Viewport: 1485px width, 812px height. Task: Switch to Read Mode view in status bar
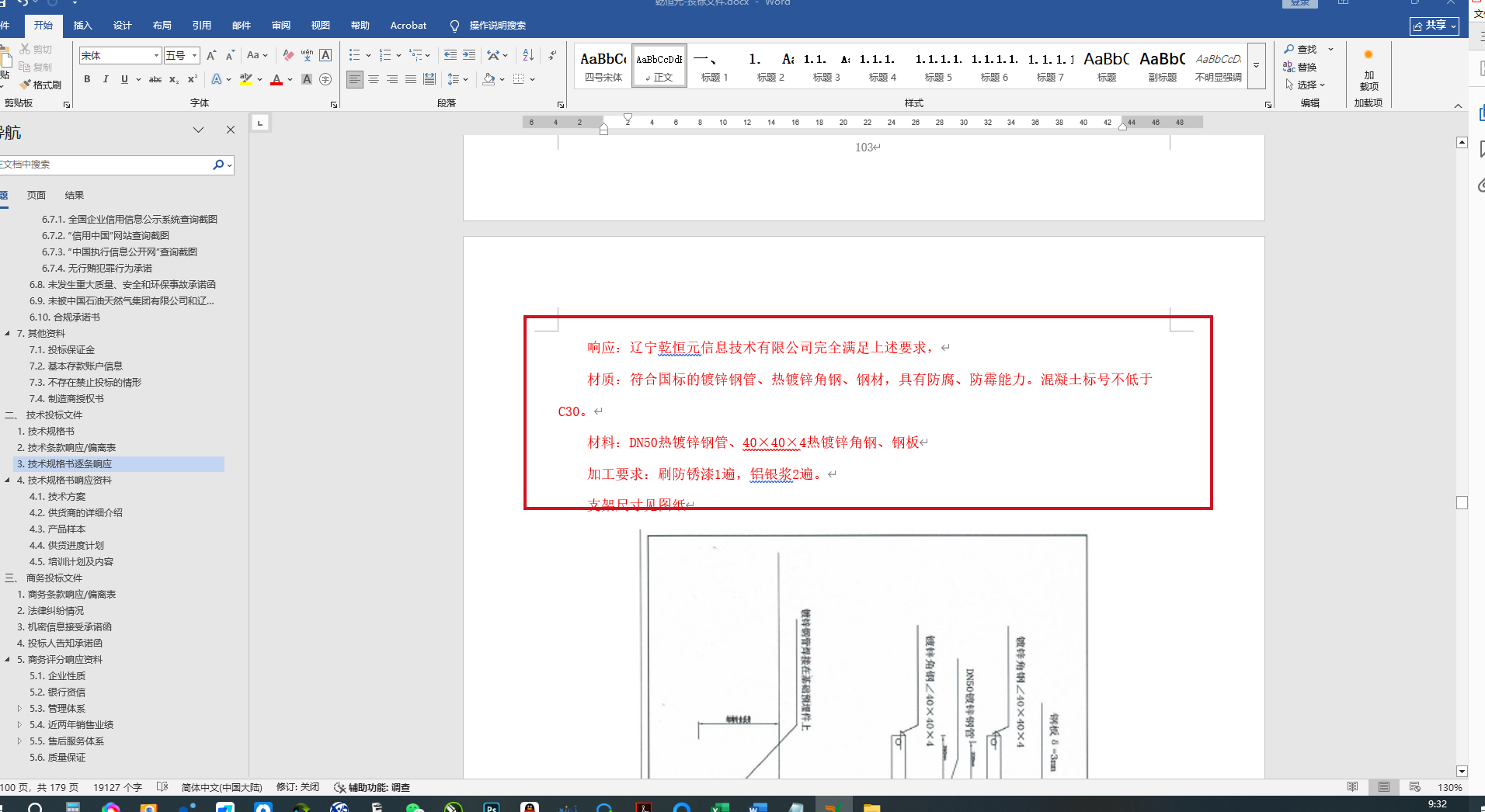coord(1353,787)
